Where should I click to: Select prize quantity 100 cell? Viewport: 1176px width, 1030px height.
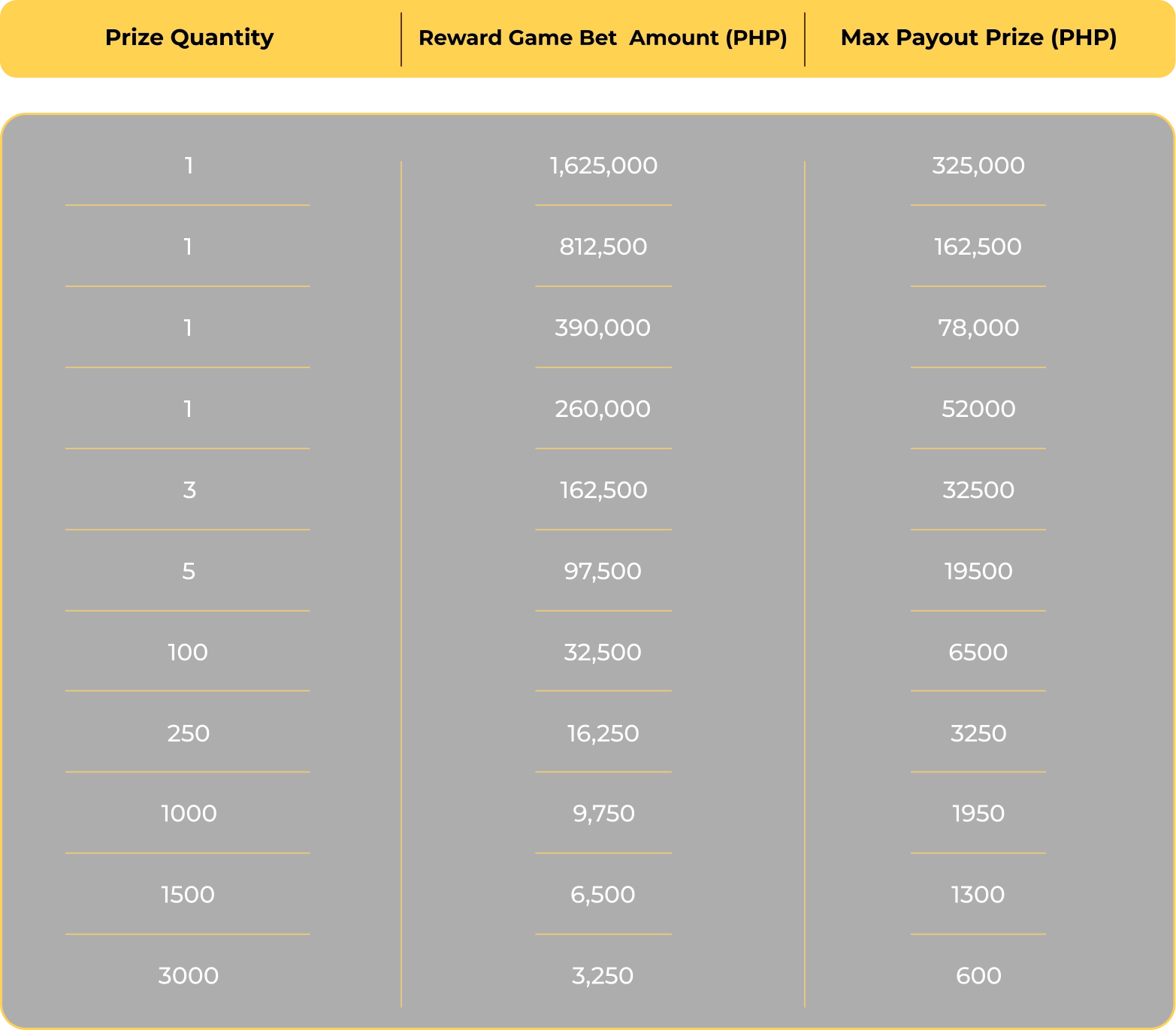188,653
